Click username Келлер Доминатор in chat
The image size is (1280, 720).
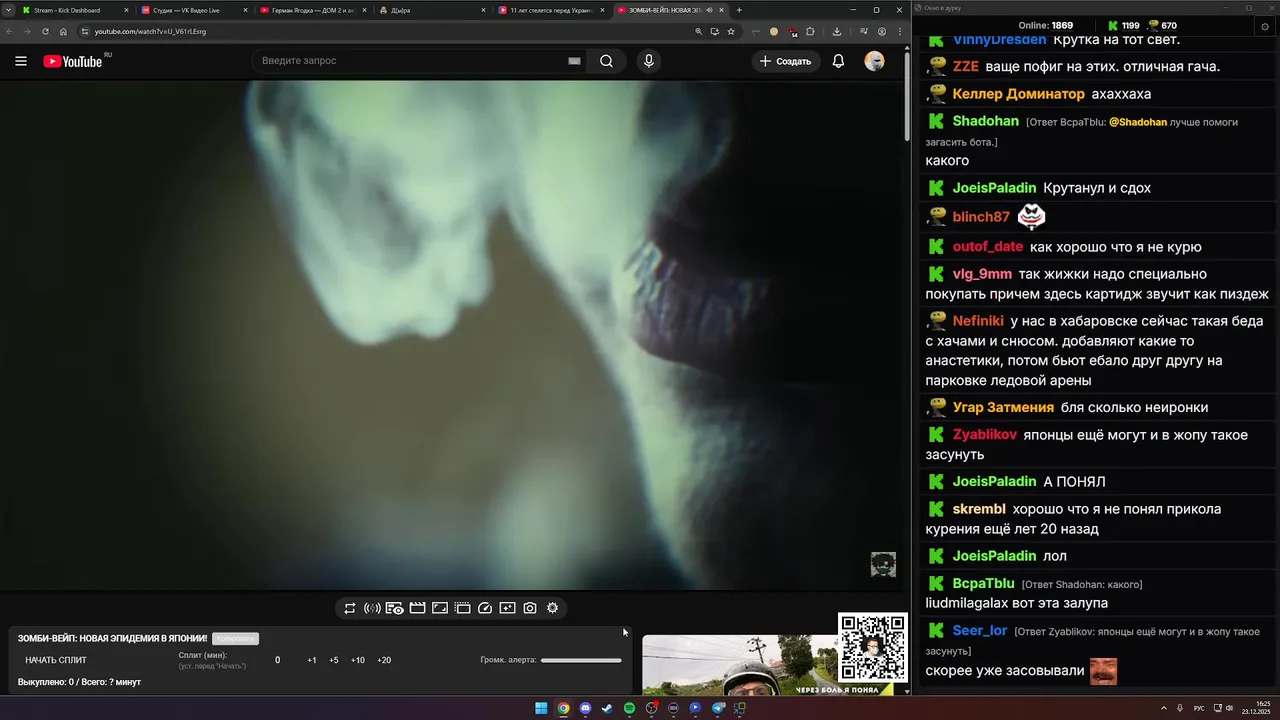click(x=1018, y=94)
